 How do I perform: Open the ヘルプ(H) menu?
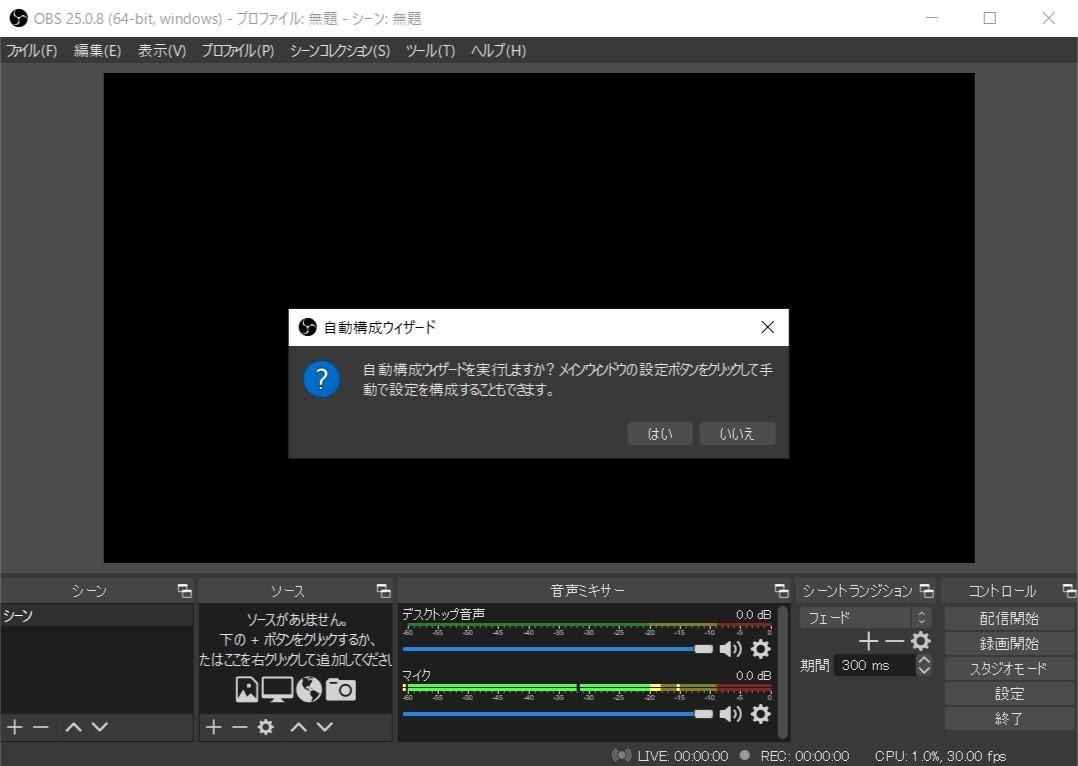[498, 50]
